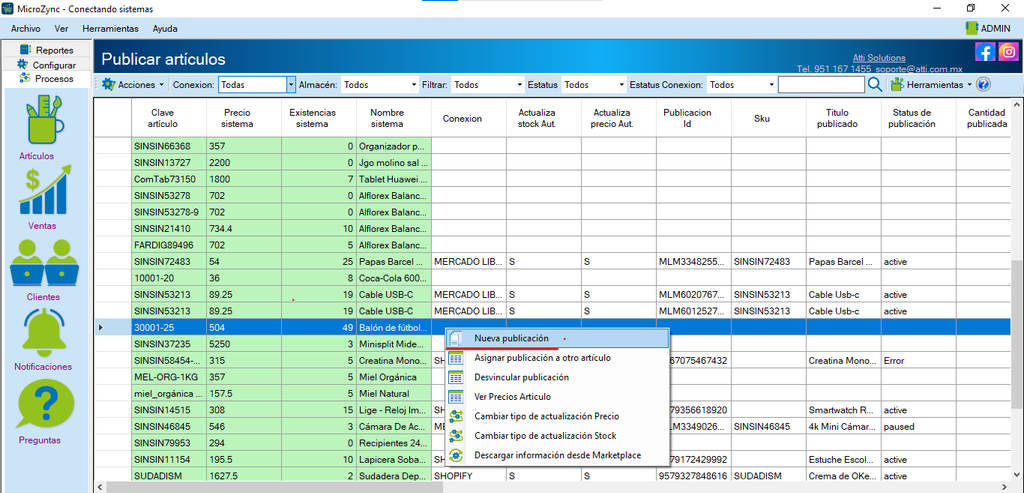The image size is (1024, 493).
Task: Click the search text field
Action: click(821, 85)
